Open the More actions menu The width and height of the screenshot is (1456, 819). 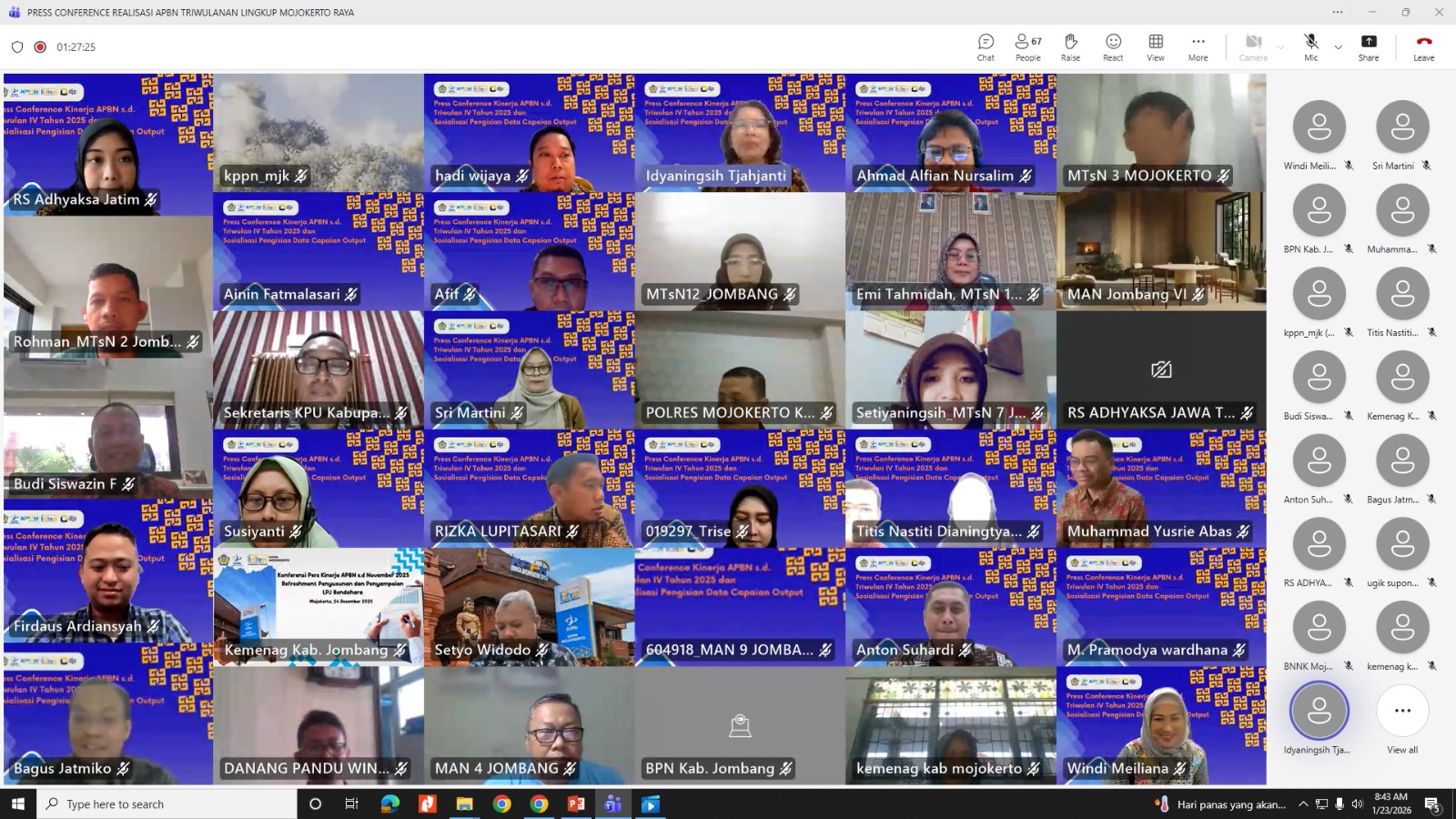pyautogui.click(x=1198, y=47)
